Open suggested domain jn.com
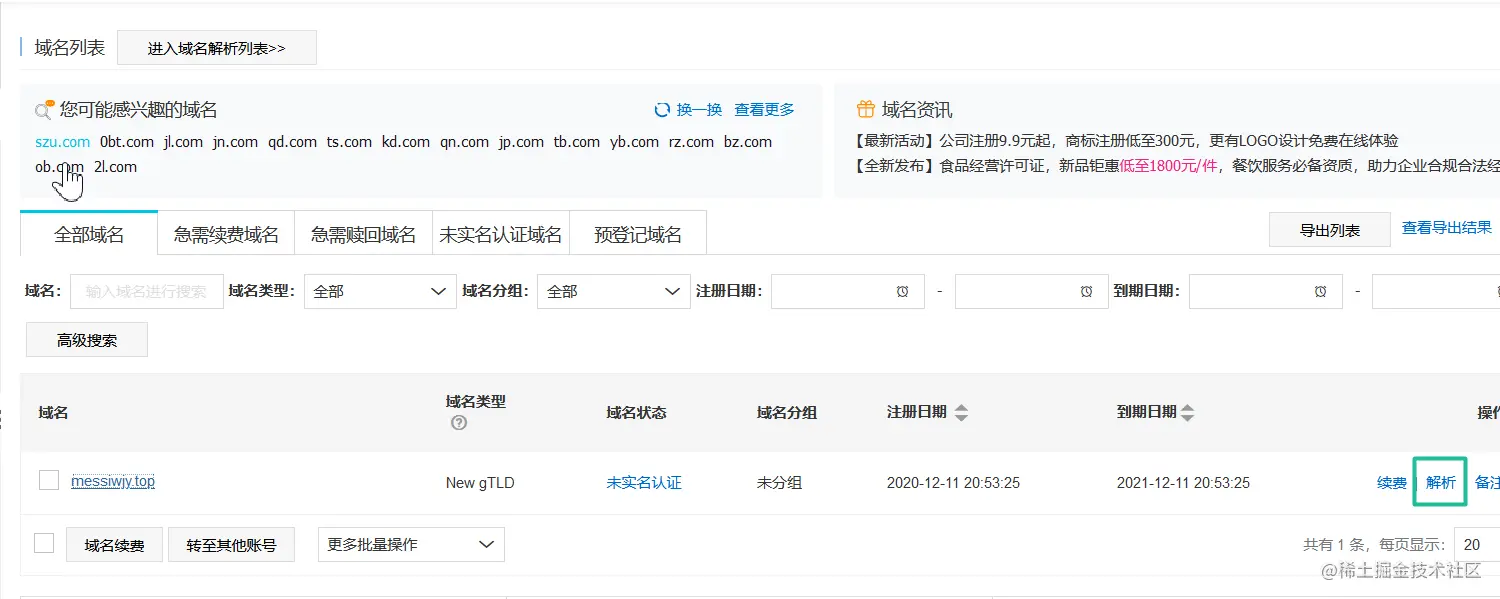Viewport: 1500px width, 599px height. pyautogui.click(x=235, y=142)
